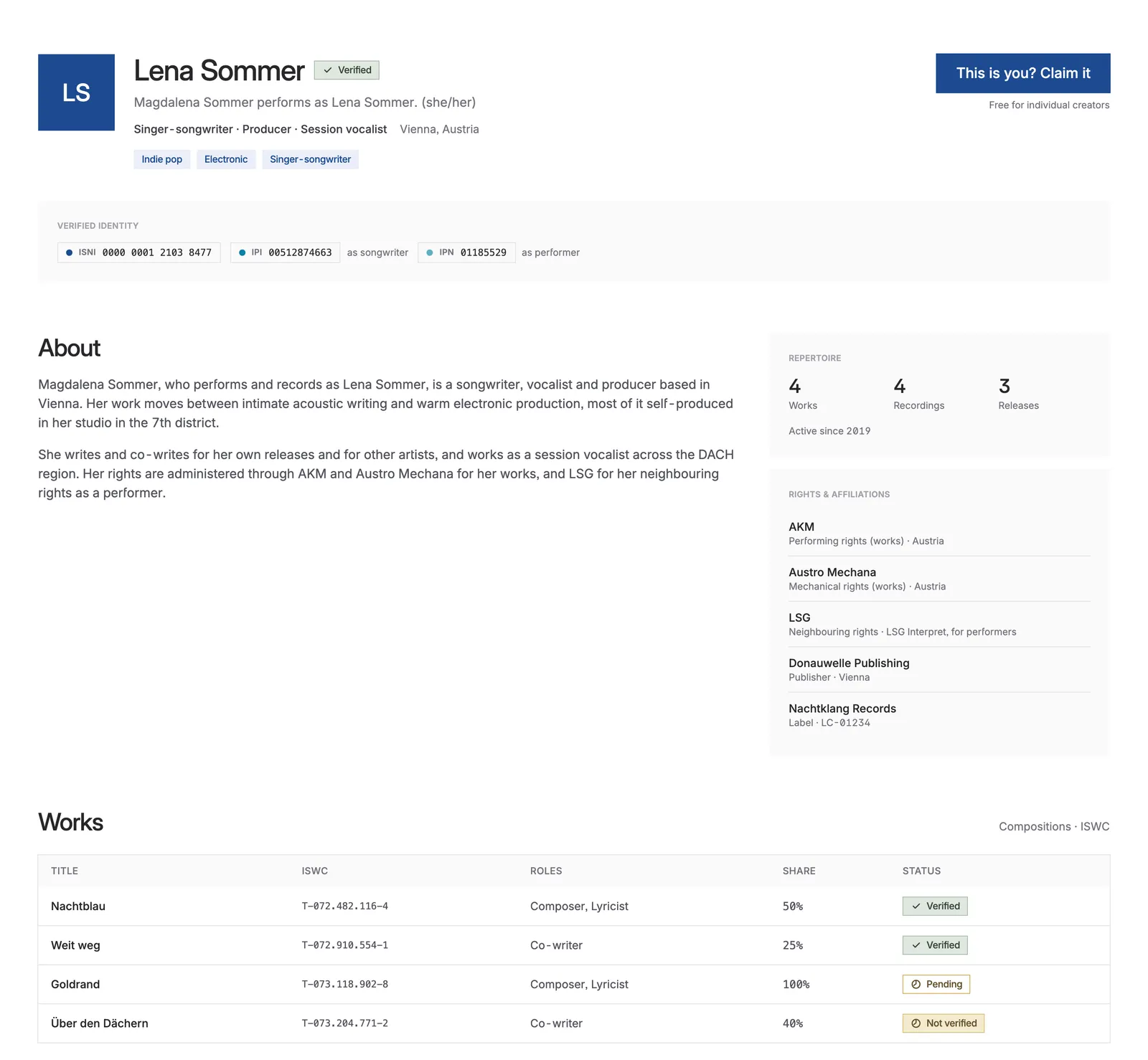
Task: Click the LS avatar tile
Action: click(76, 93)
